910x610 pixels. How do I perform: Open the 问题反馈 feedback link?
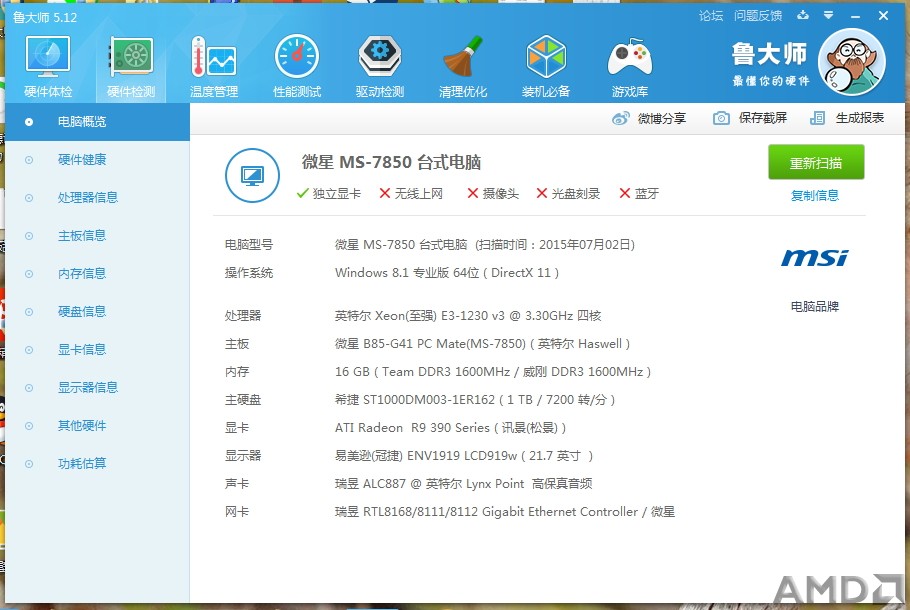[x=758, y=16]
